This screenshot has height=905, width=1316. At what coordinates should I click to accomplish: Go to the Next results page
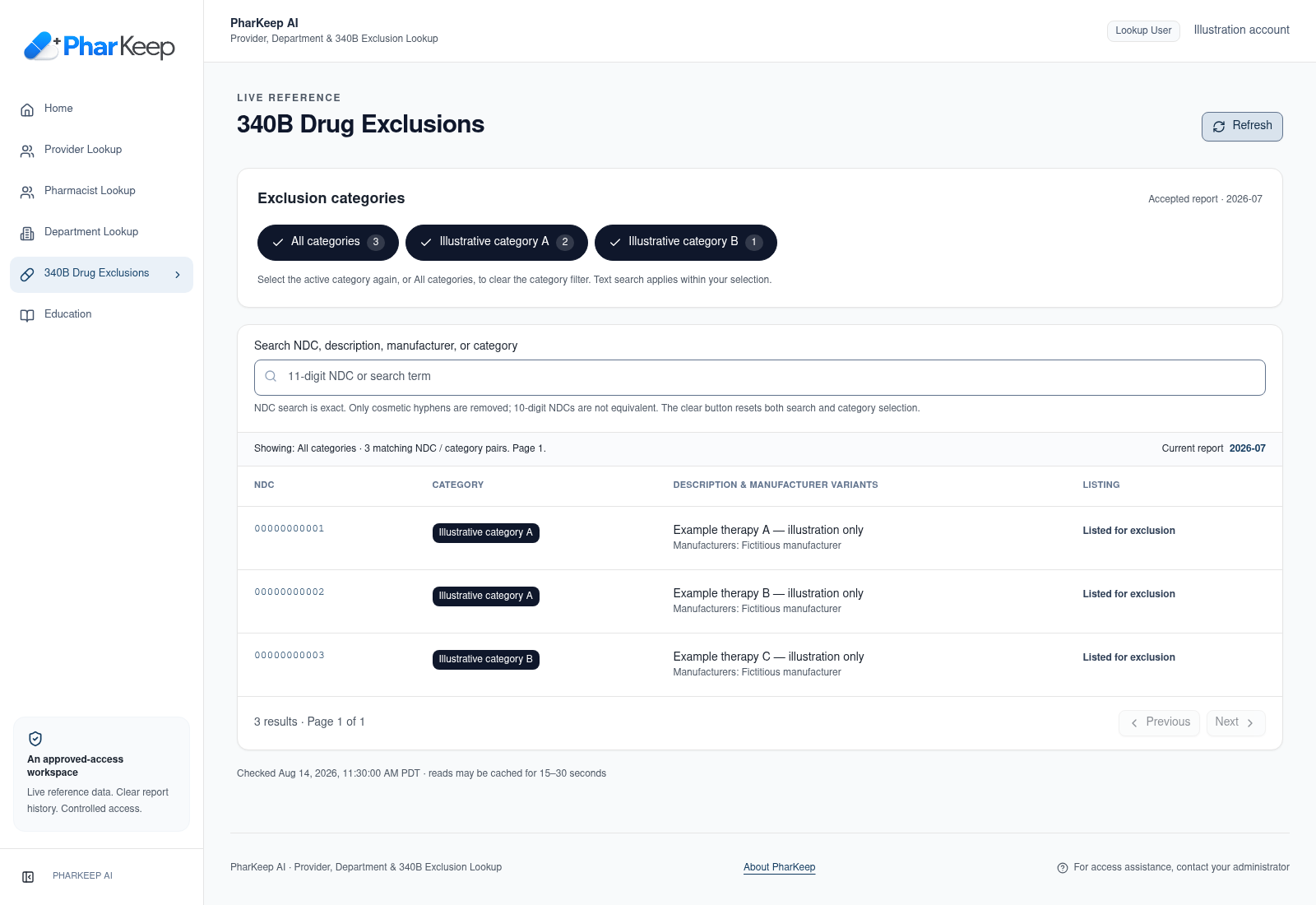point(1236,722)
